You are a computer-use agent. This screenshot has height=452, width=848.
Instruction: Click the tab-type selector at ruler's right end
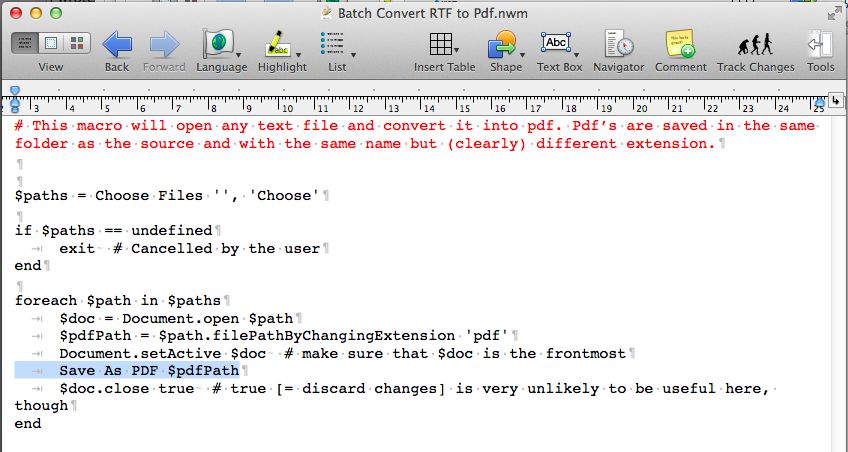(836, 101)
